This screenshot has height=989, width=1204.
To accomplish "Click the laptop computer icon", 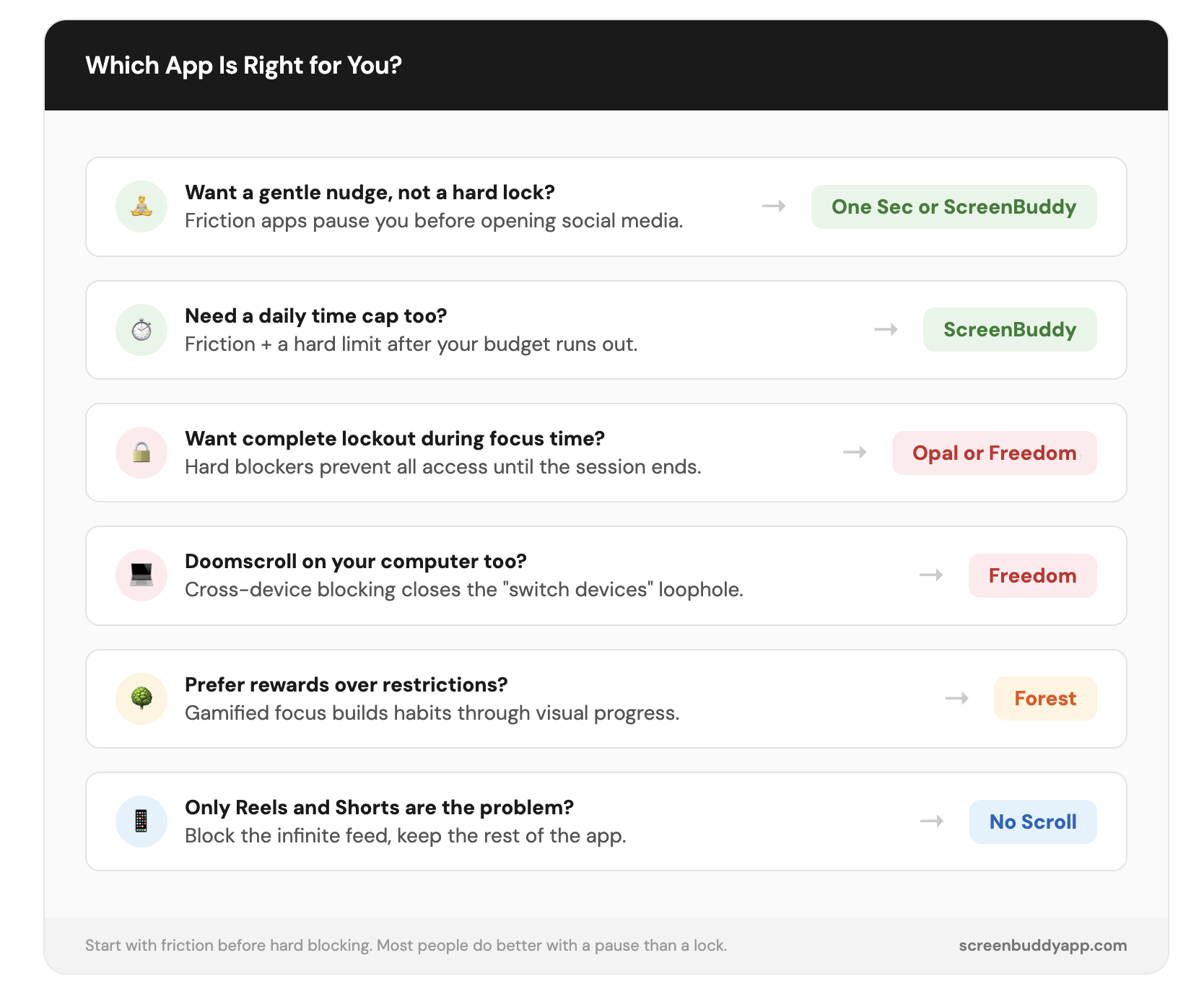I will coord(141,575).
